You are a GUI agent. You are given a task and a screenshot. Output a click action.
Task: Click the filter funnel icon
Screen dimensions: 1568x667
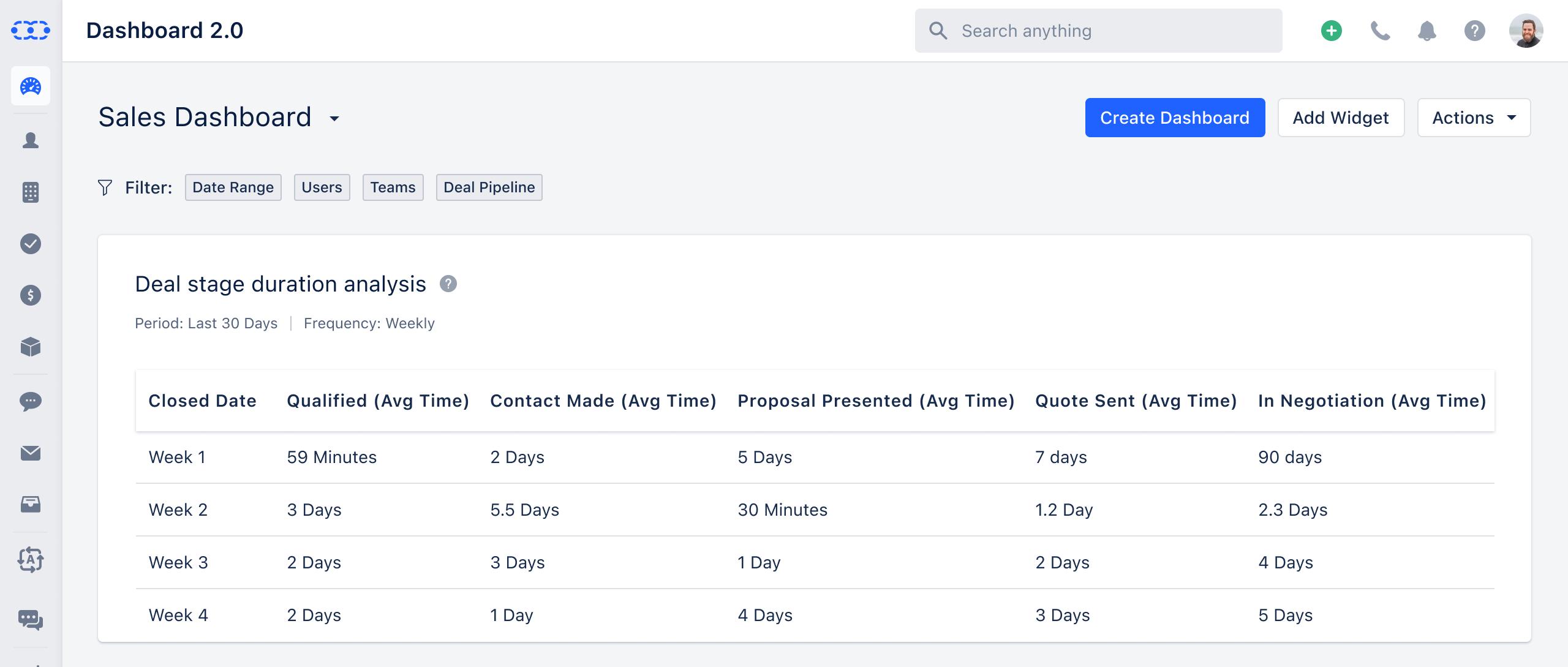click(105, 187)
